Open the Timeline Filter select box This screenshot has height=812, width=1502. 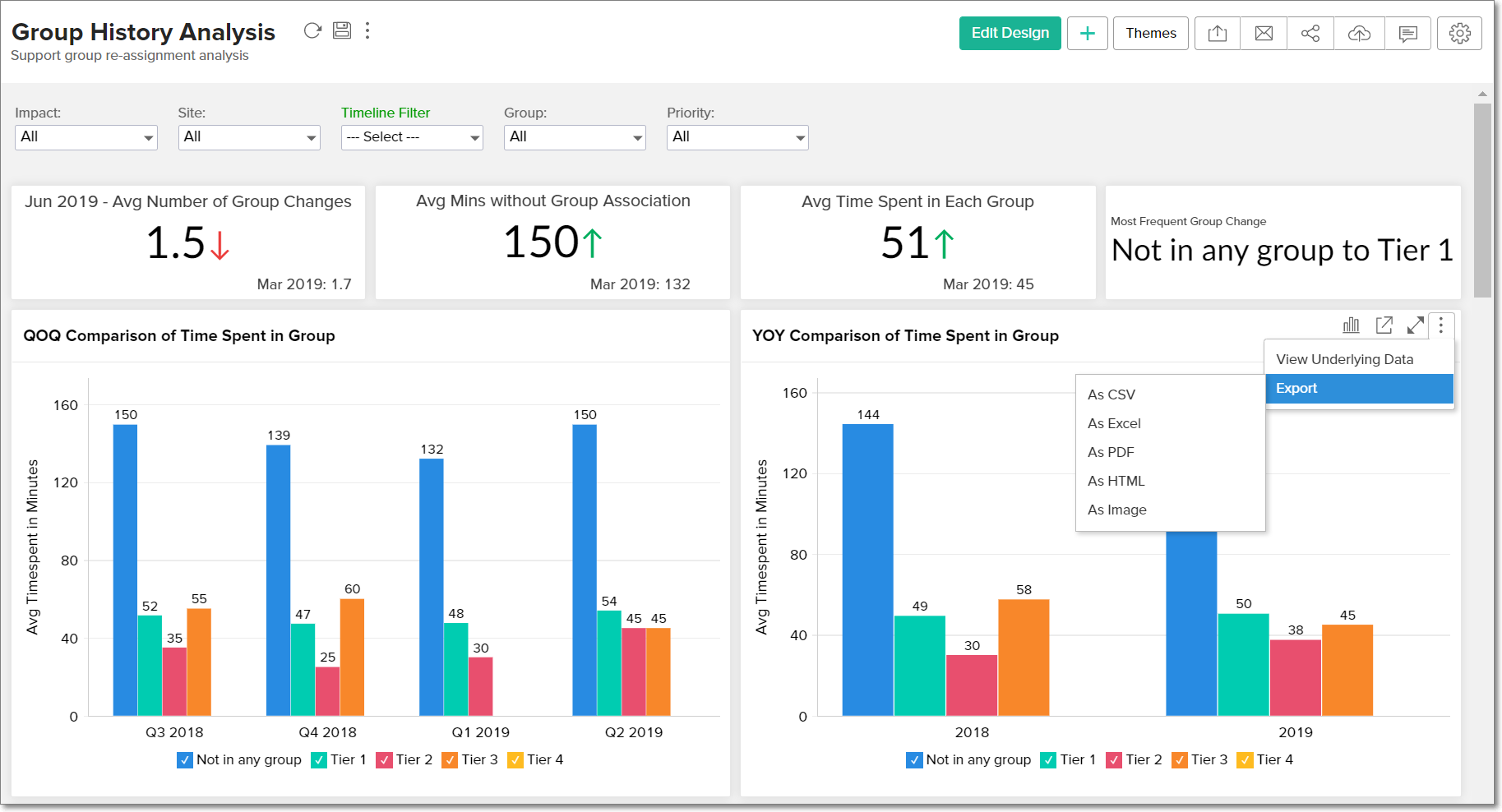point(412,137)
